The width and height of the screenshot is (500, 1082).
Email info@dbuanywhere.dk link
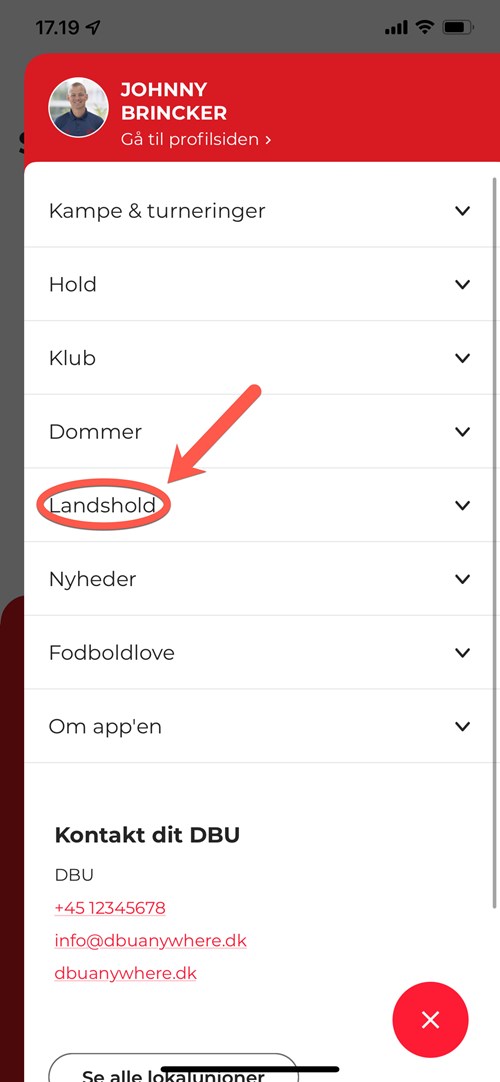150,941
